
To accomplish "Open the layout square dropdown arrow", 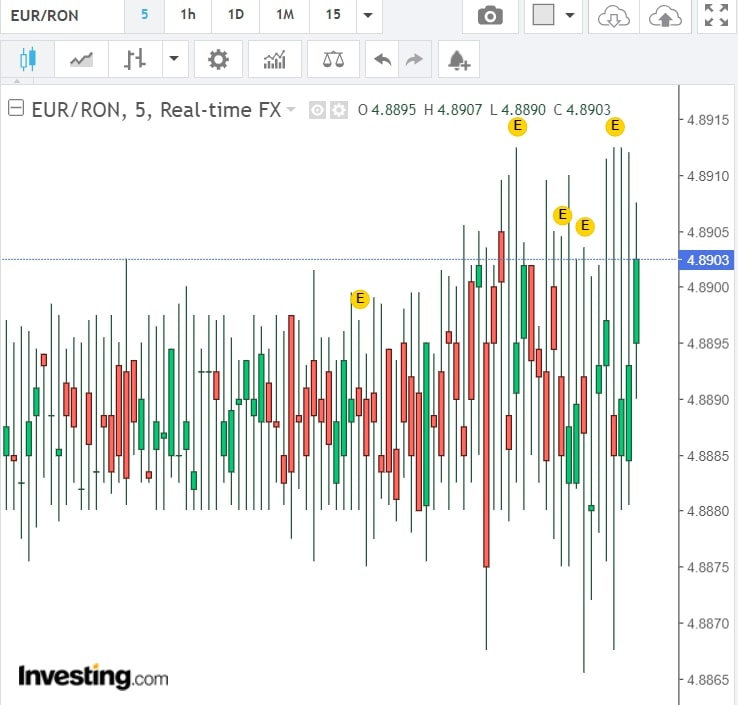I will 571,16.
